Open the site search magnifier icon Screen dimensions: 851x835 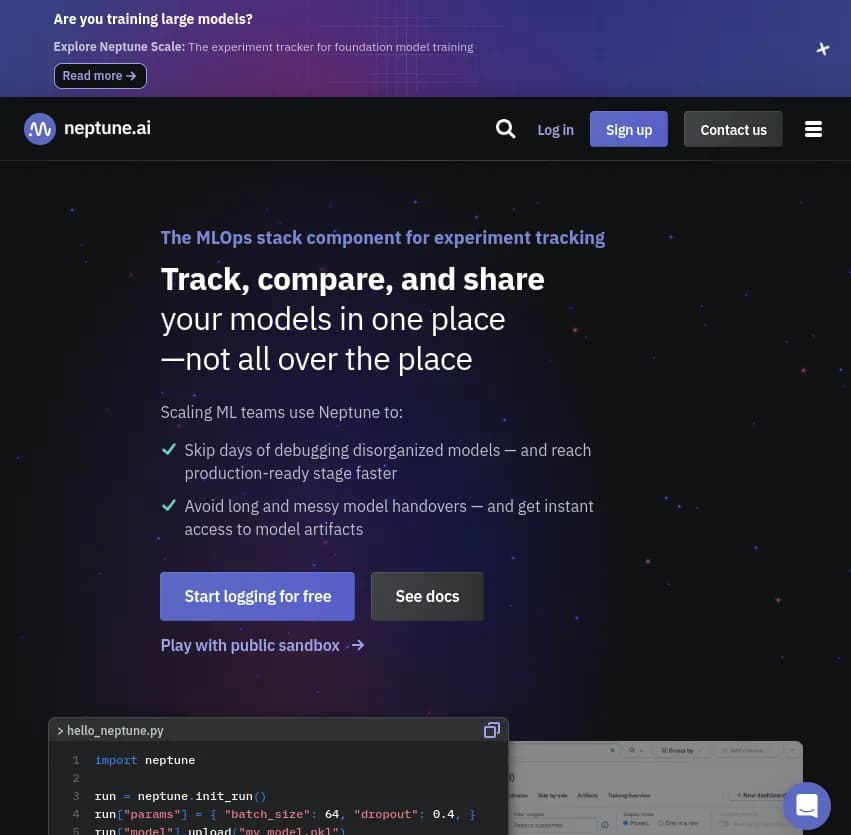pyautogui.click(x=505, y=129)
